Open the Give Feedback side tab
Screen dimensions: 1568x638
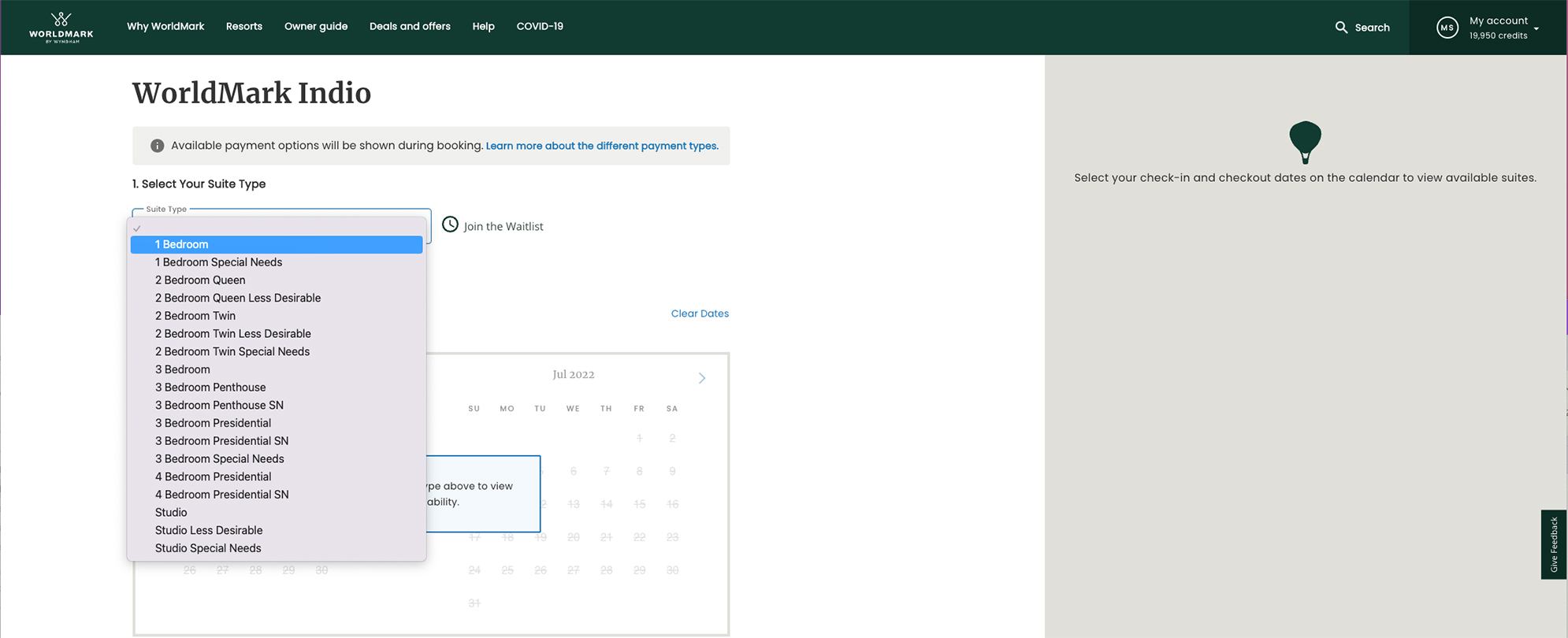[1554, 544]
